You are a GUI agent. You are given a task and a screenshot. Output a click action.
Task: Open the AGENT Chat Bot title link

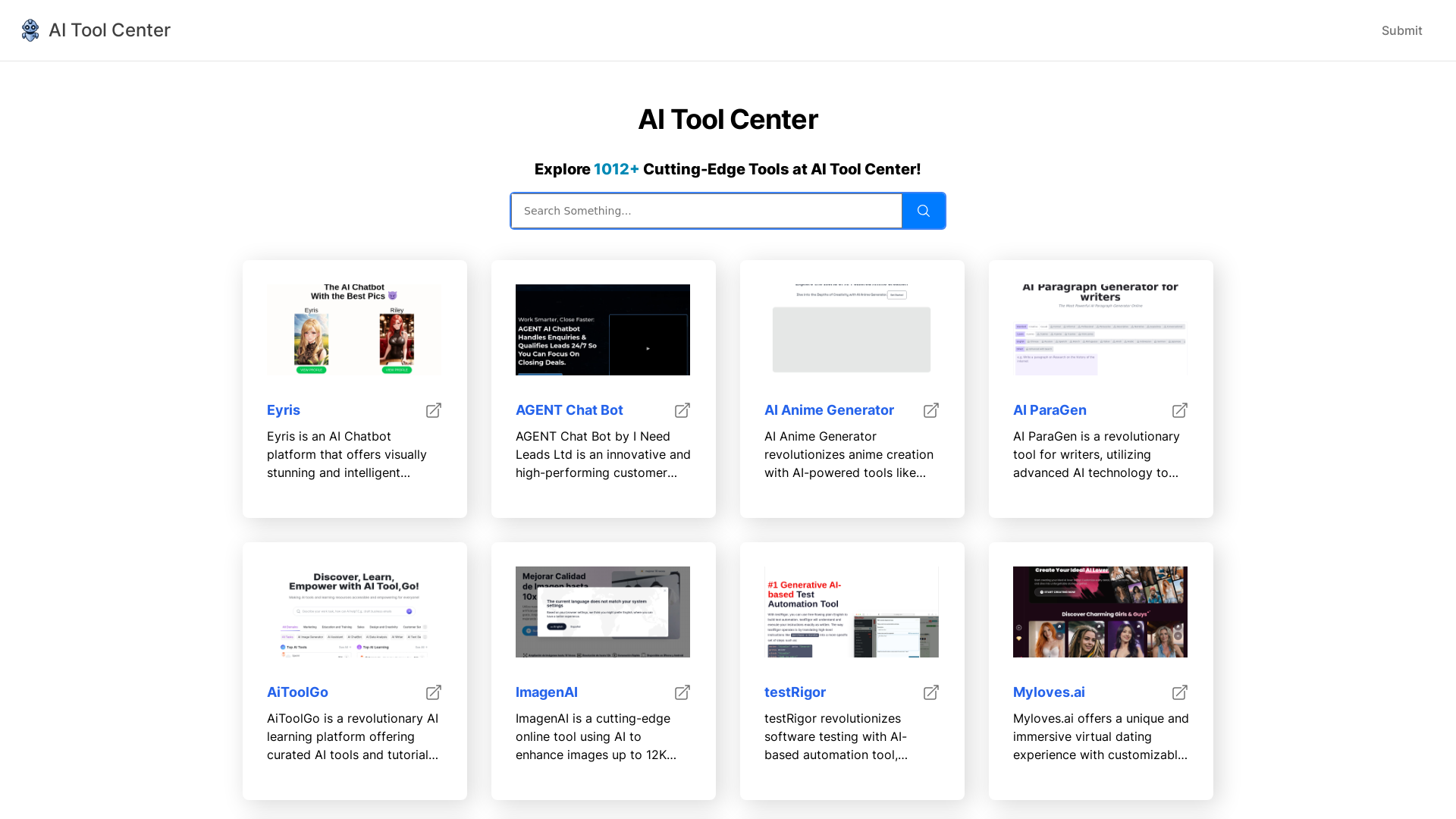coord(570,410)
